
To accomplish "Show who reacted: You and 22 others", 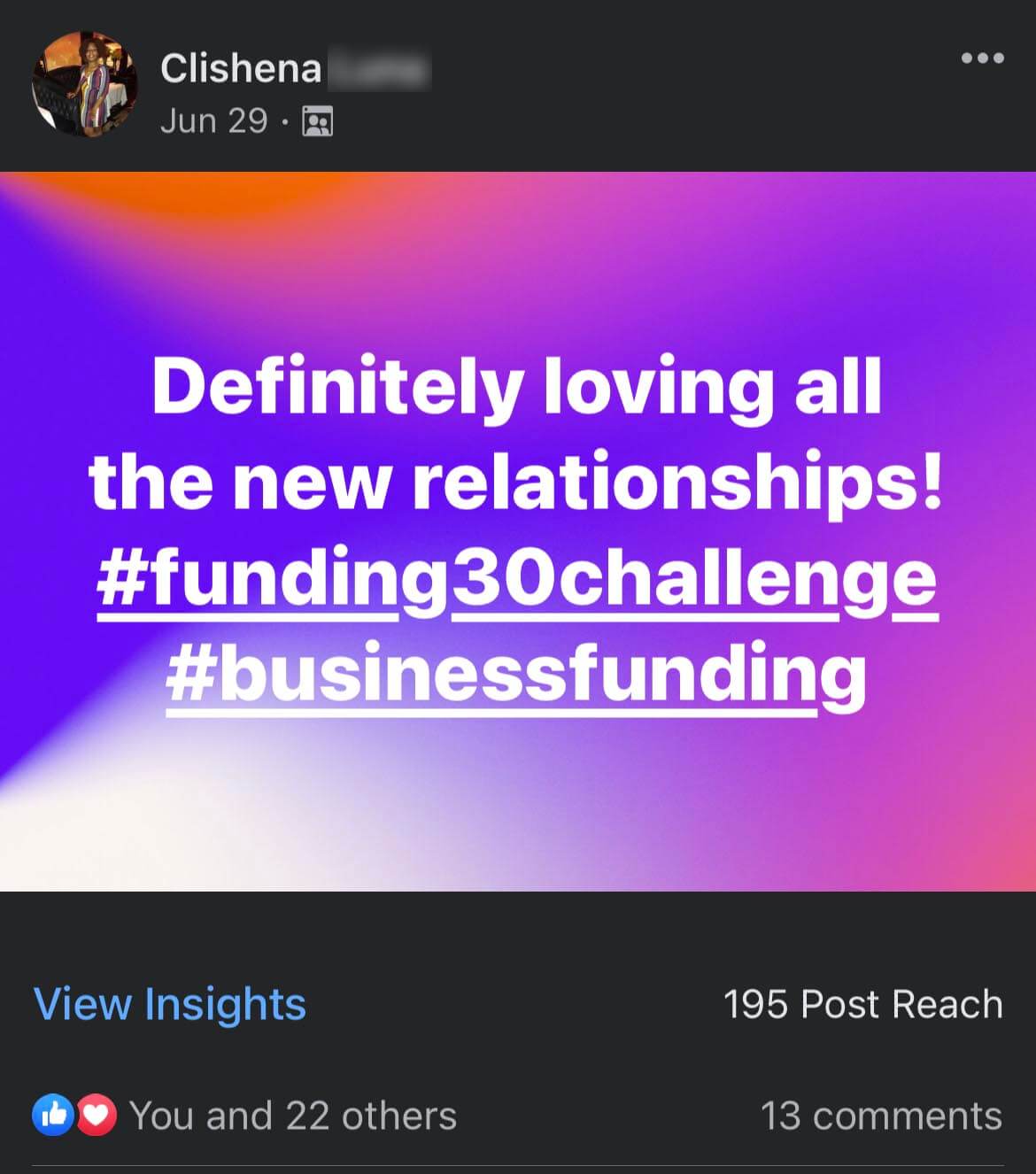I will (292, 1116).
